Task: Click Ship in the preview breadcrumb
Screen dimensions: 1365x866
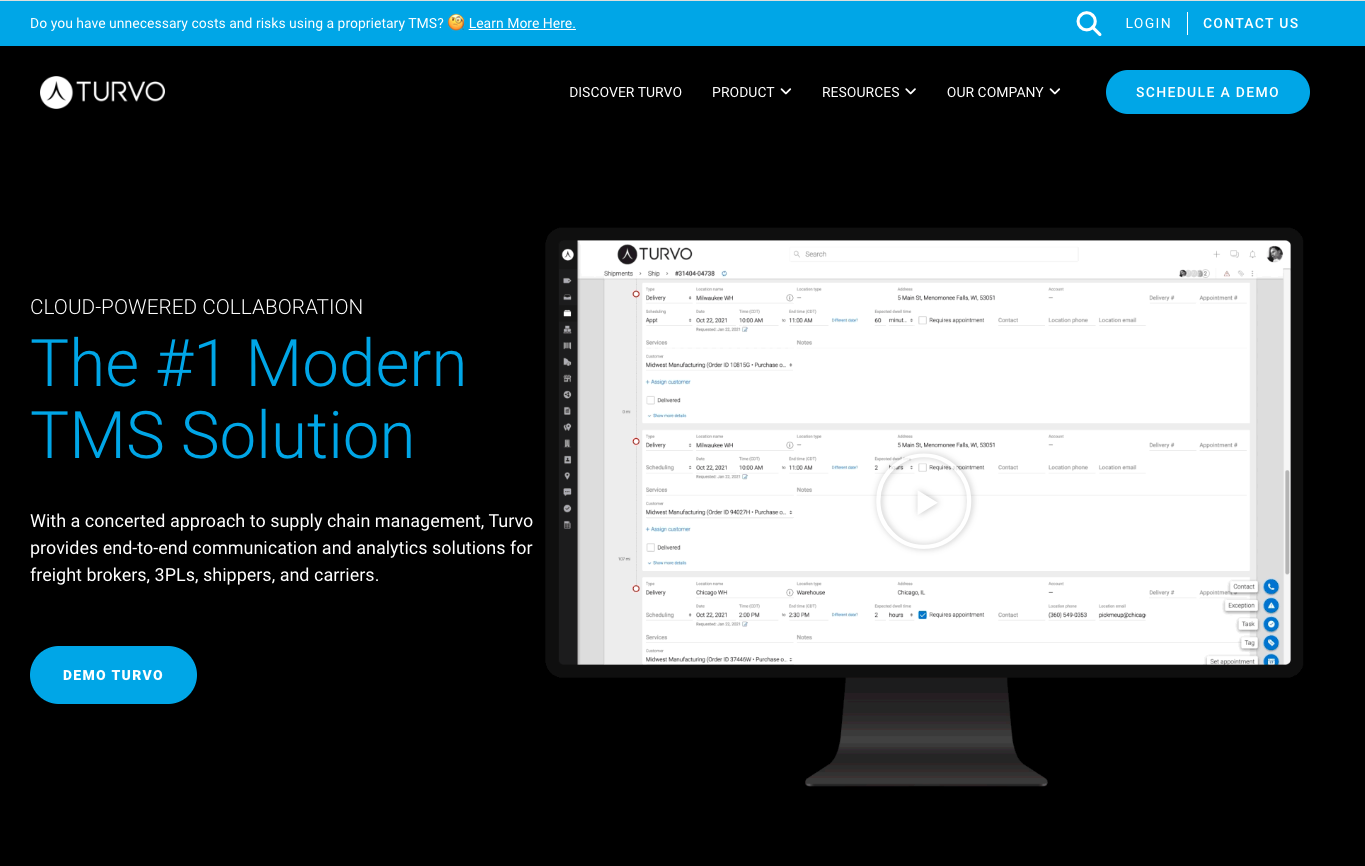Action: tap(654, 273)
